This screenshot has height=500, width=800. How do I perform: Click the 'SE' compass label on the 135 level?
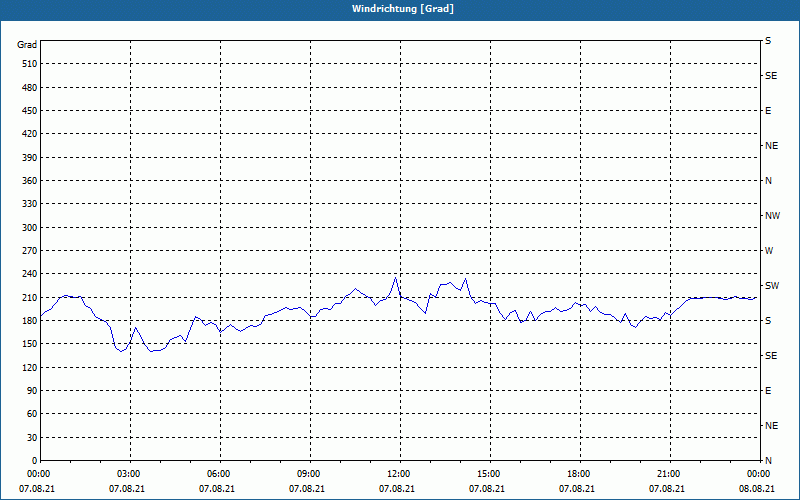771,356
